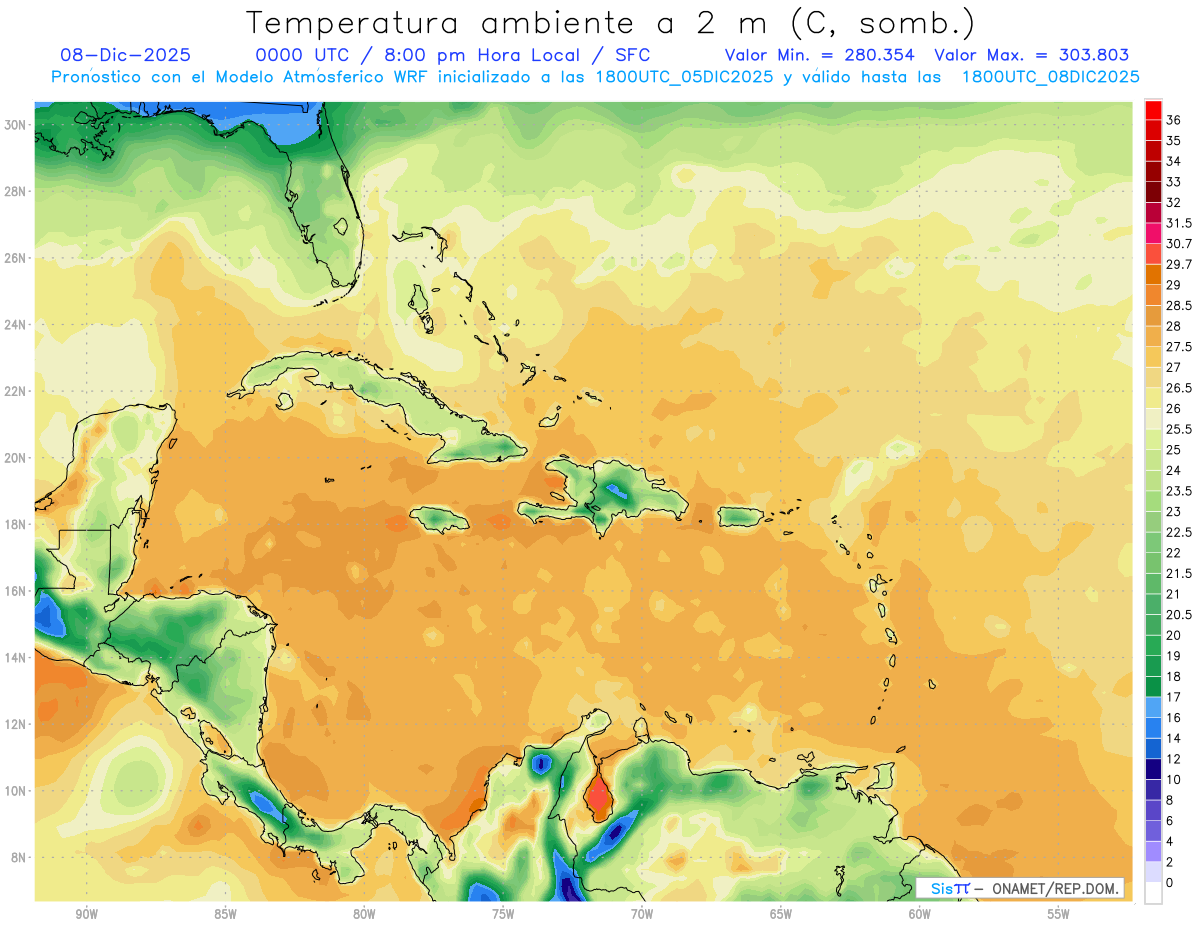Viewport: 1200px width, 927px height.
Task: Click the longitude label "55W"
Action: pos(1059,914)
